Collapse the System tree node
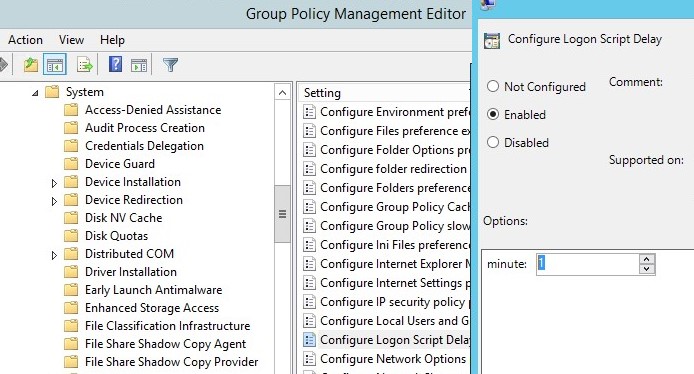The image size is (694, 374). click(x=35, y=93)
